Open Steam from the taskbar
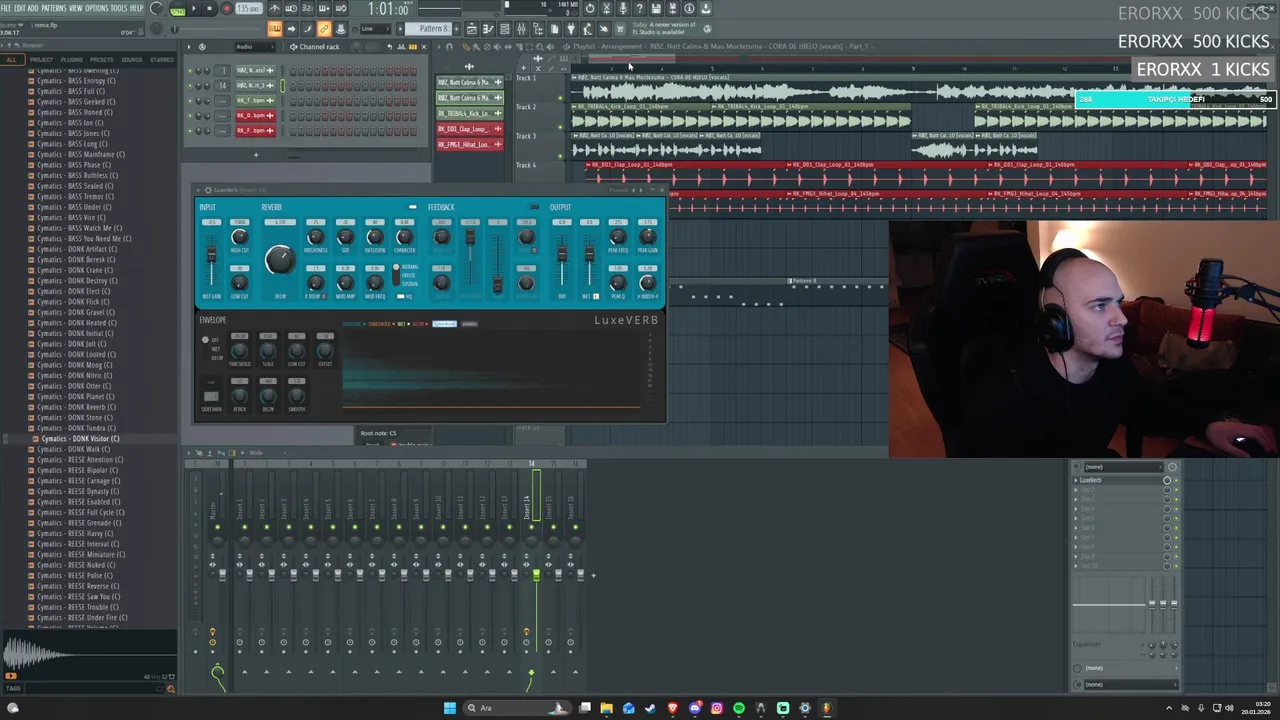Image resolution: width=1280 pixels, height=720 pixels. click(651, 708)
